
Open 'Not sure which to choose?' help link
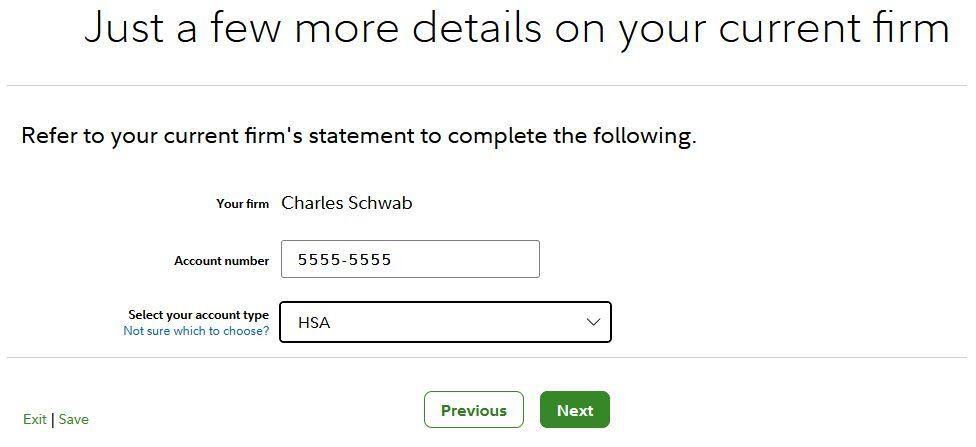196,331
